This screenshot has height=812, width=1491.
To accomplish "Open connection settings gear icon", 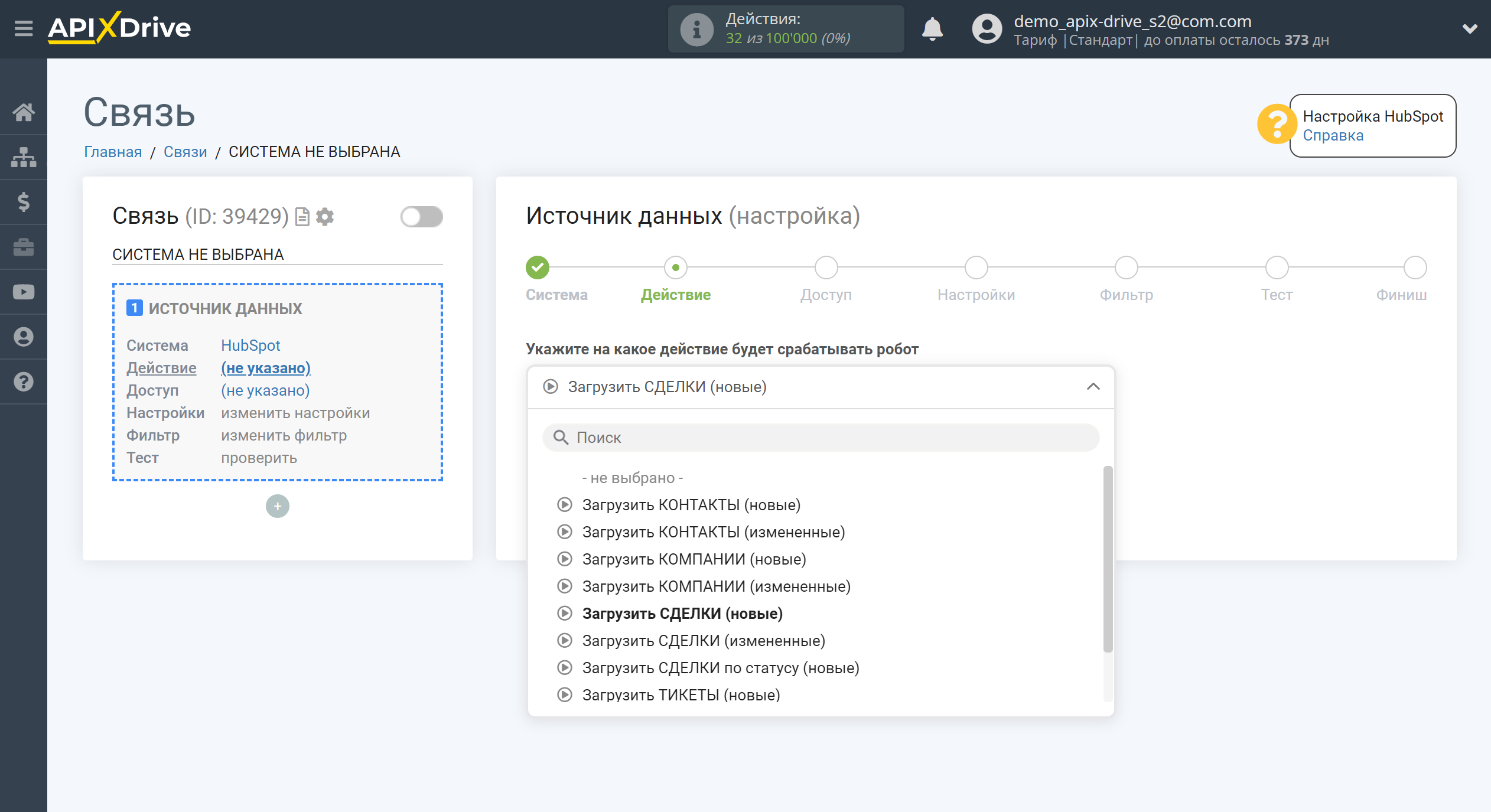I will (x=325, y=217).
